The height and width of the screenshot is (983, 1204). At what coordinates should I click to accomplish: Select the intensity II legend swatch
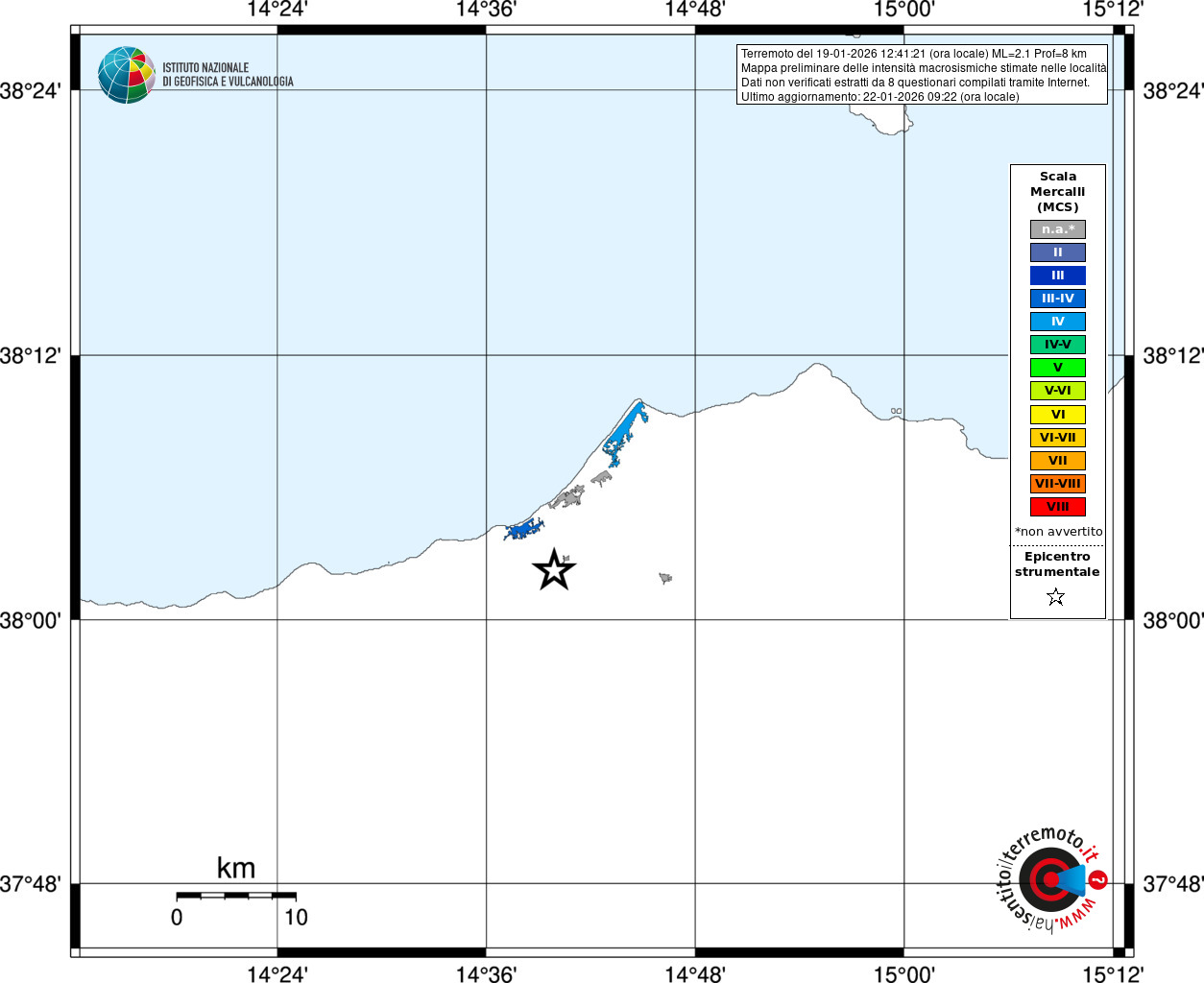pos(1058,252)
